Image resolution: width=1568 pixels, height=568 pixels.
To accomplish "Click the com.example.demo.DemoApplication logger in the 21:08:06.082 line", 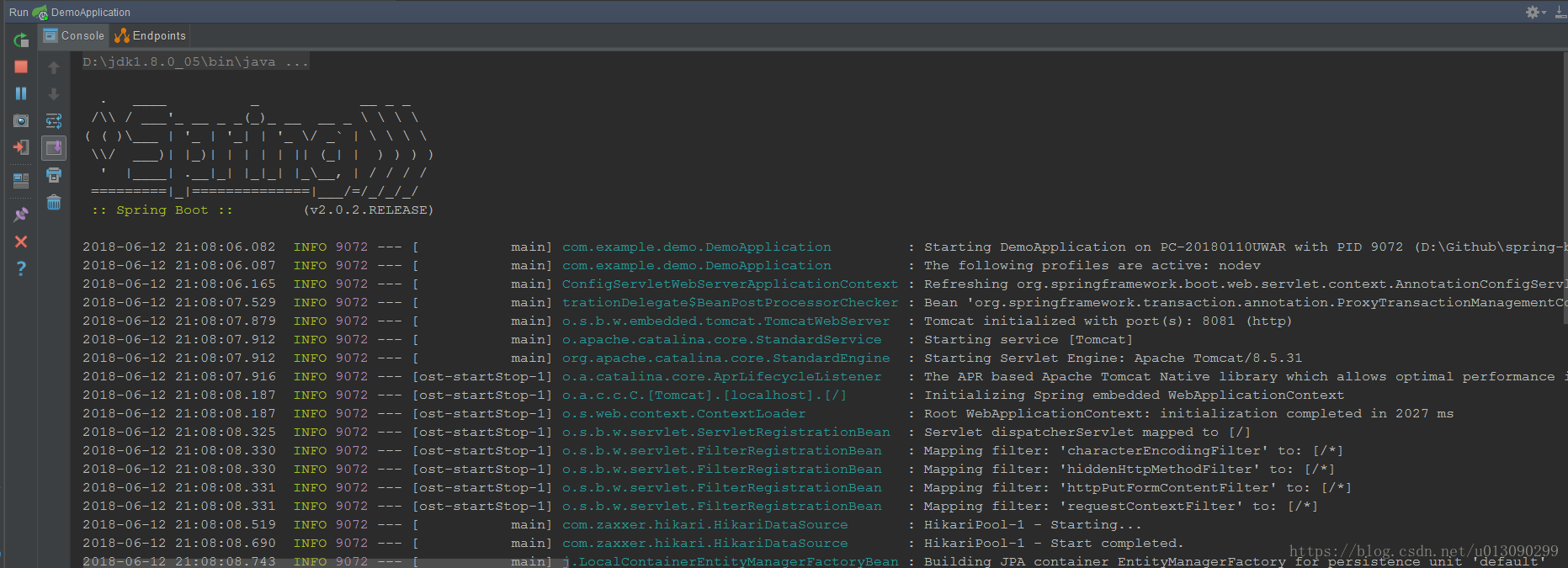I will coord(696,247).
